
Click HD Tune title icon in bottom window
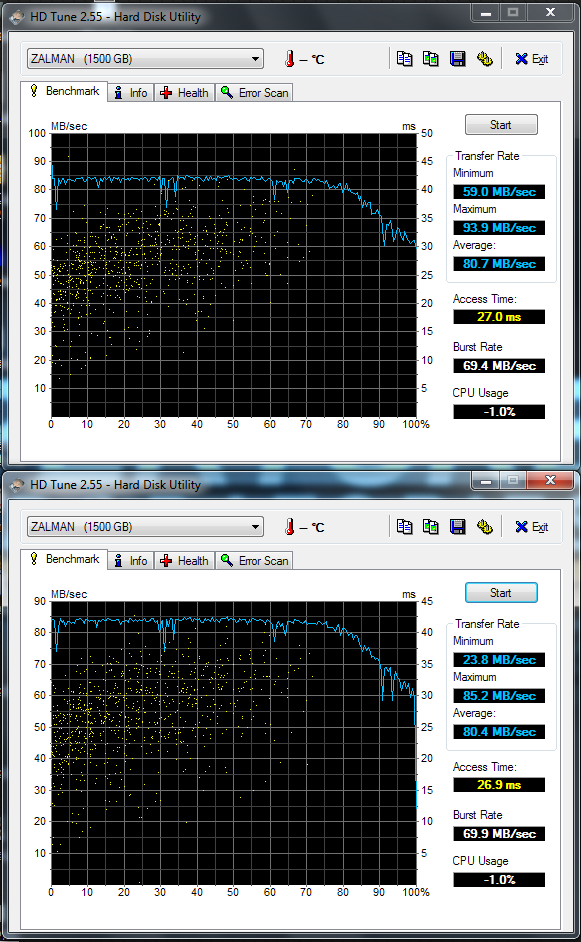[x=17, y=485]
